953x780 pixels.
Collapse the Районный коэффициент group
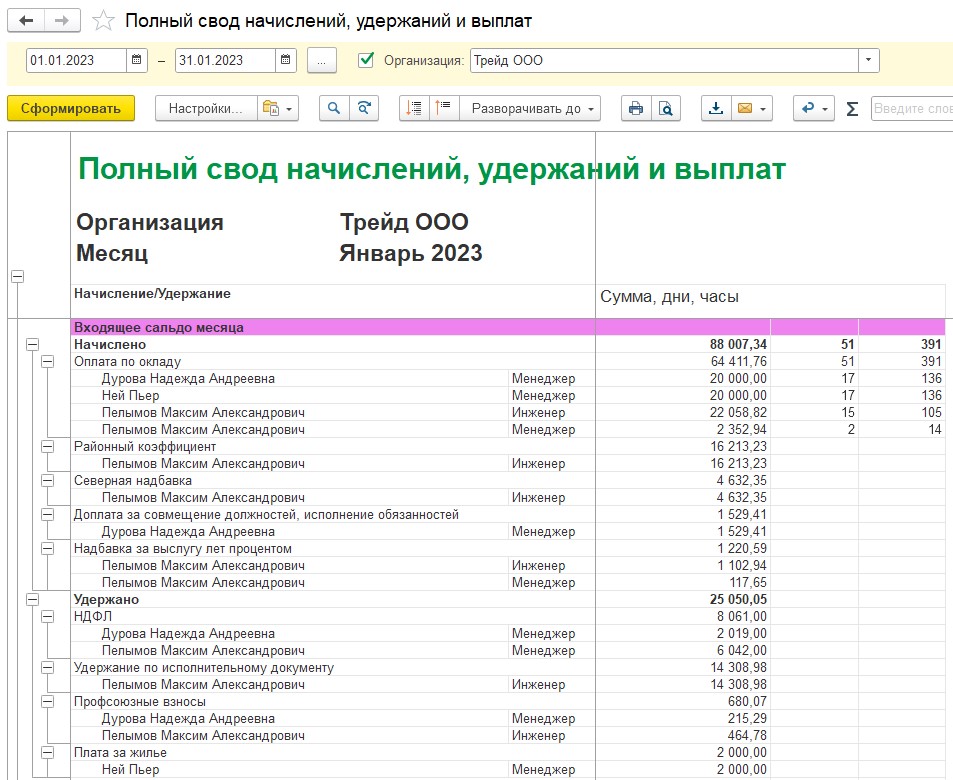point(47,447)
